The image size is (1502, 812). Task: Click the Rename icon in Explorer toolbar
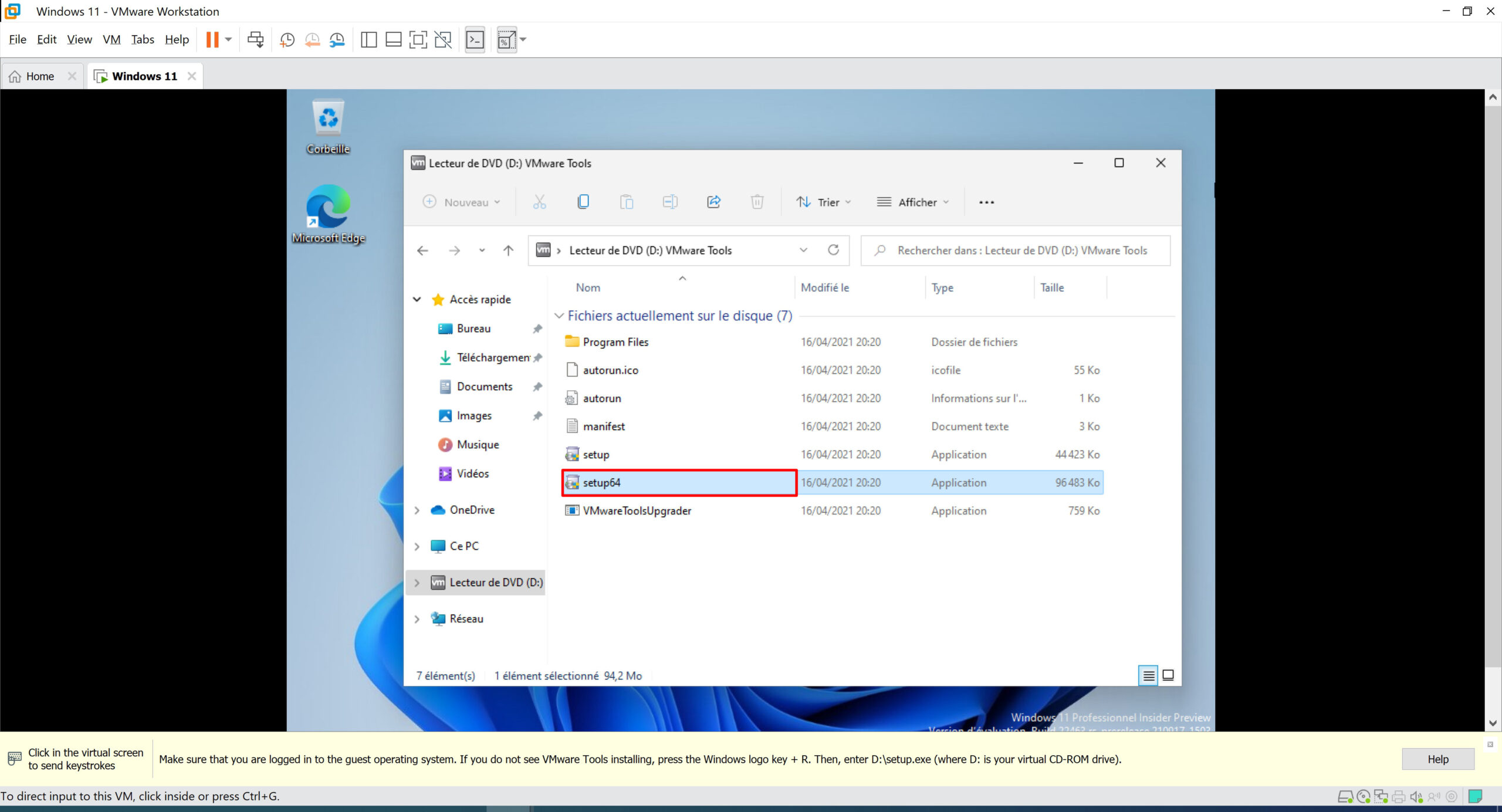[x=670, y=202]
